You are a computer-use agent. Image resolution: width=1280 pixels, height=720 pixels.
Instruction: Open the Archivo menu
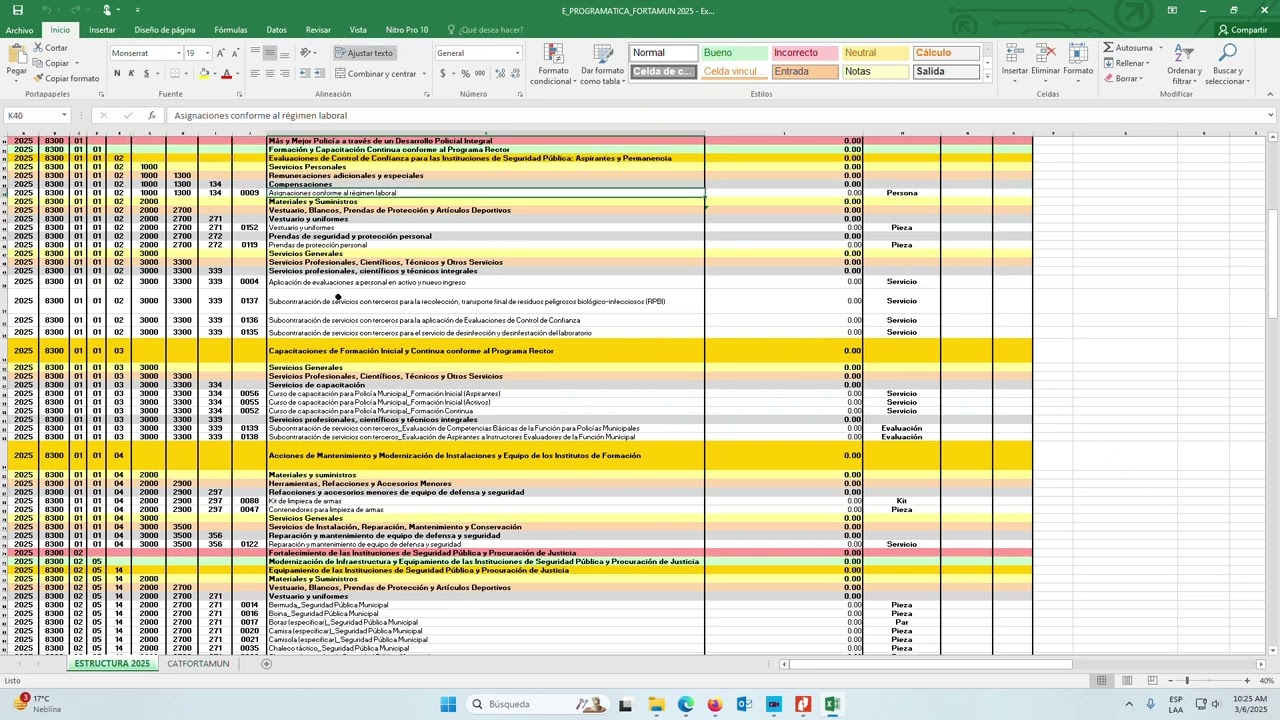point(19,30)
